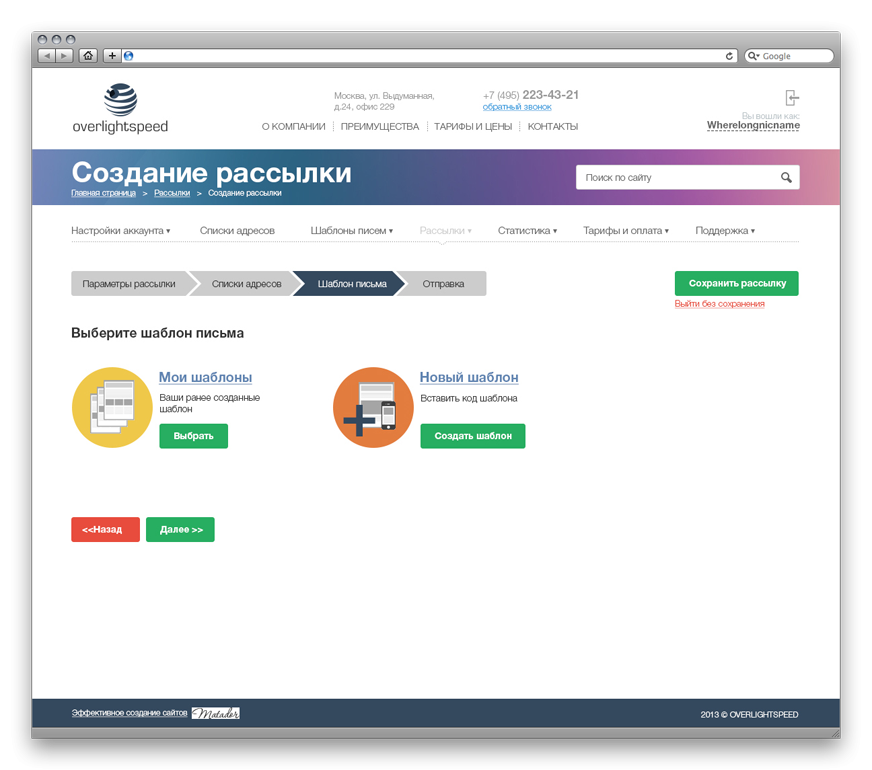Click the Matador logo in footer

[216, 713]
